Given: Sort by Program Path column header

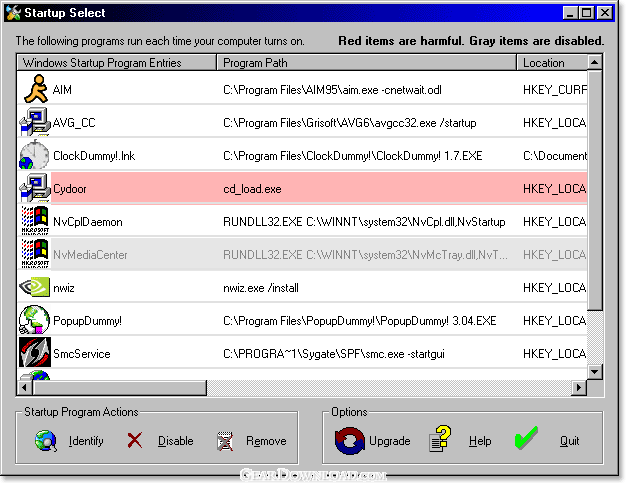Looking at the screenshot, I should tap(366, 63).
